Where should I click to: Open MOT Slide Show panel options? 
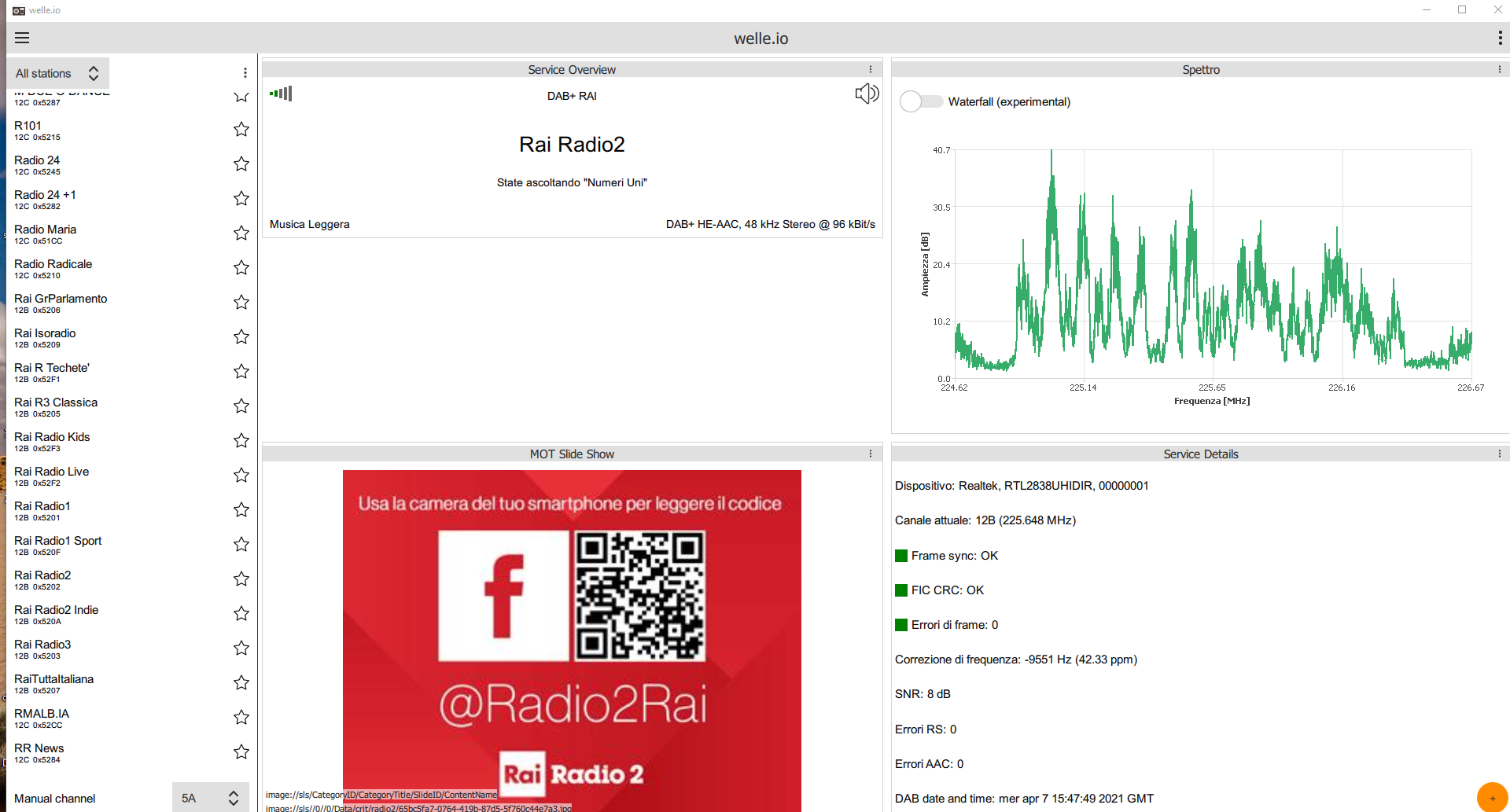click(x=871, y=454)
